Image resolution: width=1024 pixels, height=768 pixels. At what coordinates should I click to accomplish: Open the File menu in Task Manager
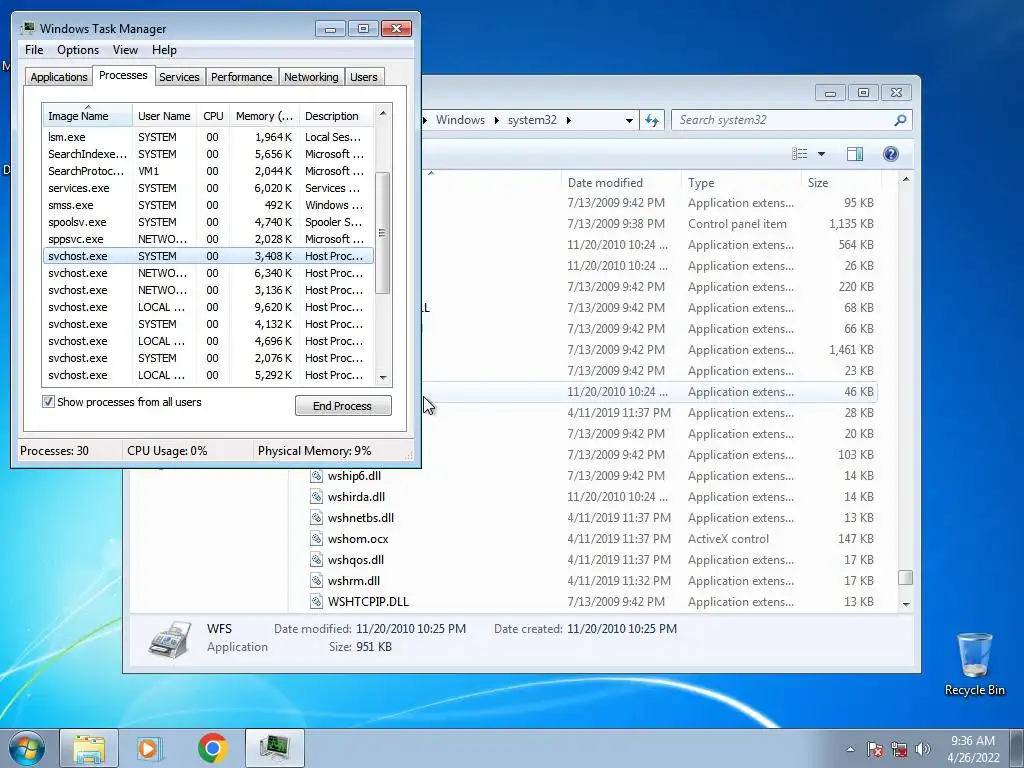[34, 50]
